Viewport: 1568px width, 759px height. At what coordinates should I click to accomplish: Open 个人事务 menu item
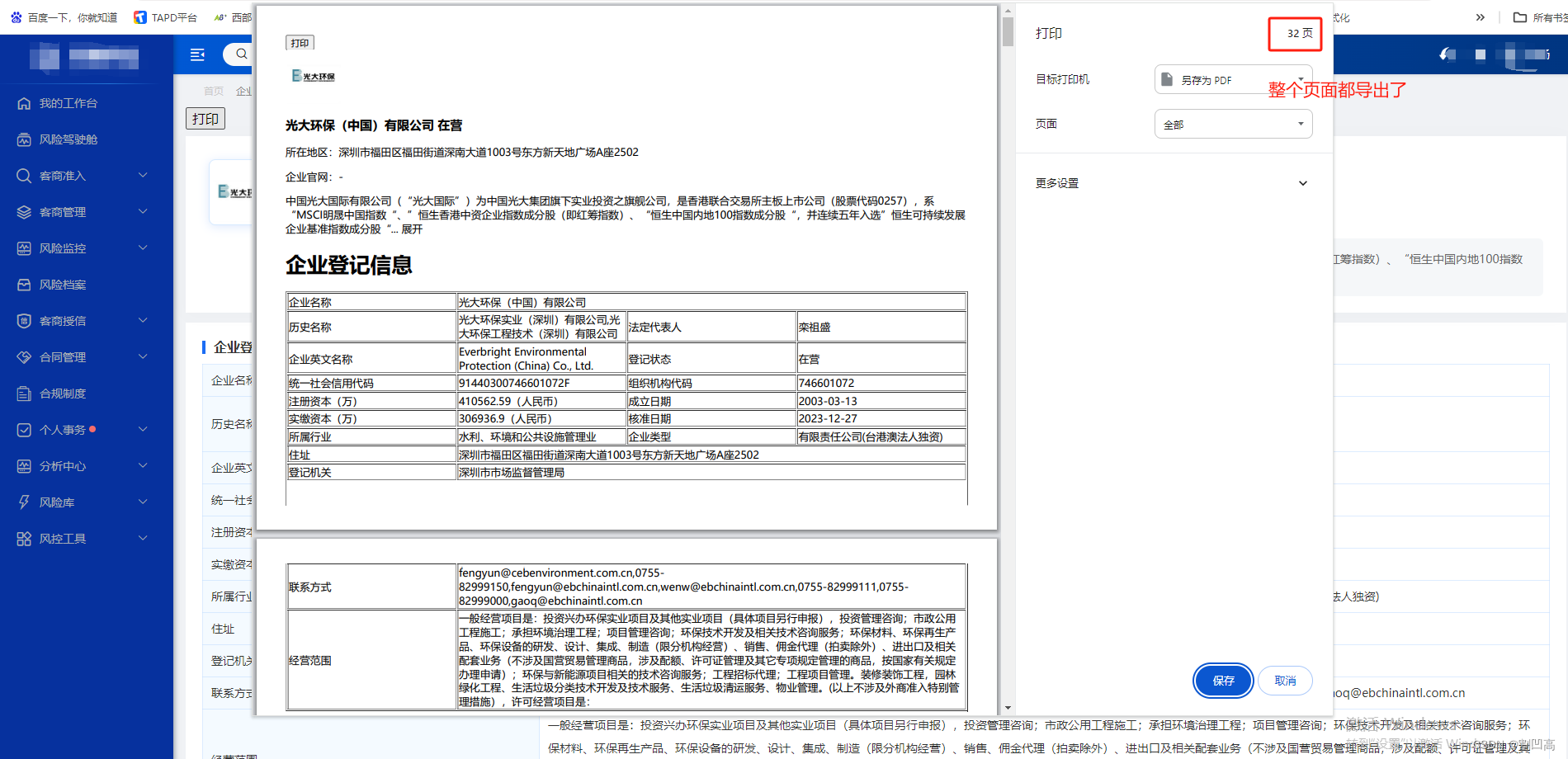pos(63,430)
